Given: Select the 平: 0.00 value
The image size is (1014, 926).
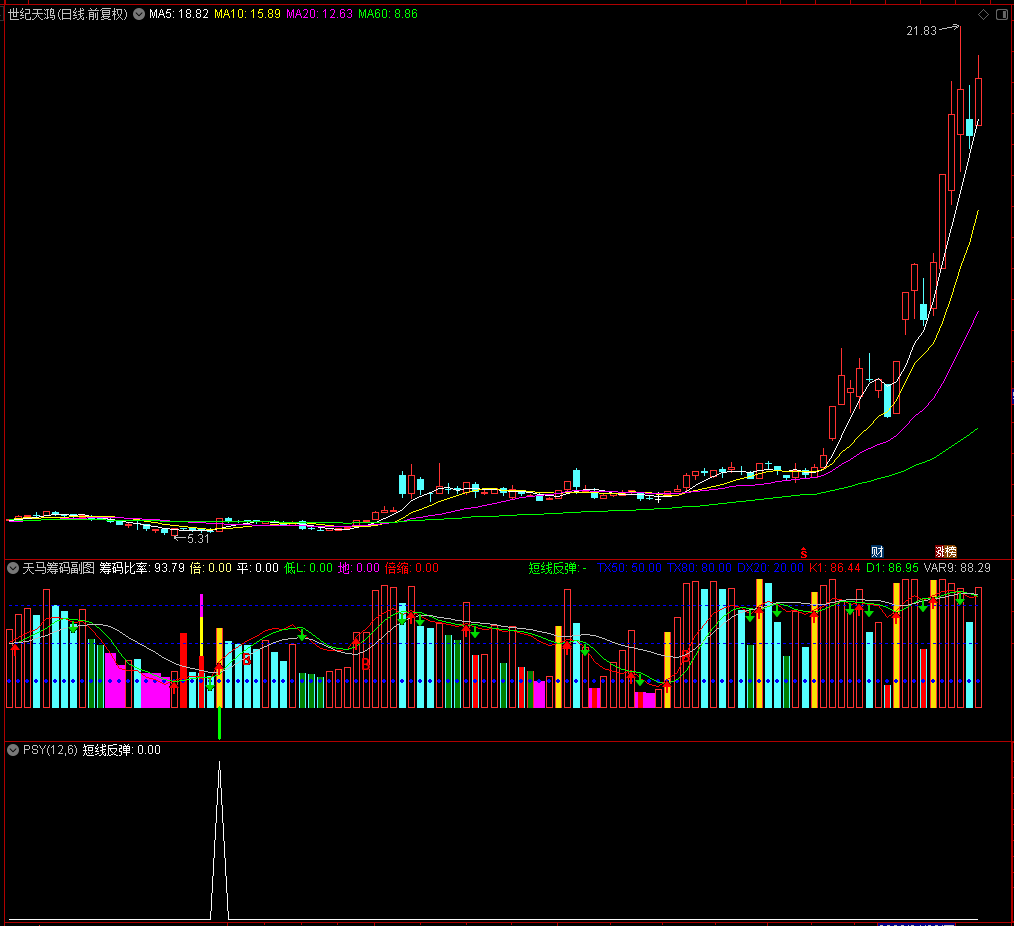Looking at the screenshot, I should pyautogui.click(x=257, y=568).
